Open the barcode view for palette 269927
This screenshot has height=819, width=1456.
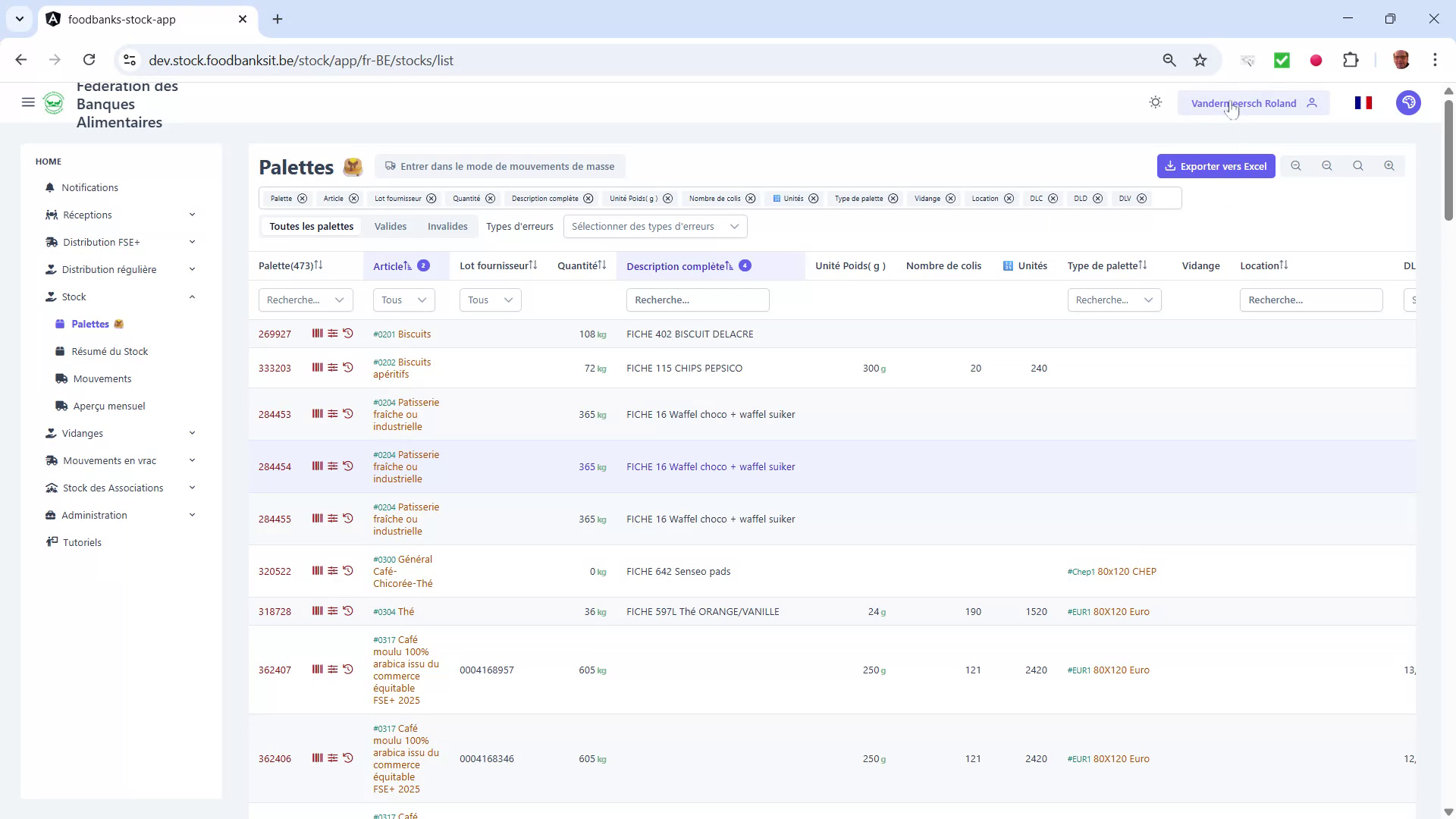coord(316,334)
